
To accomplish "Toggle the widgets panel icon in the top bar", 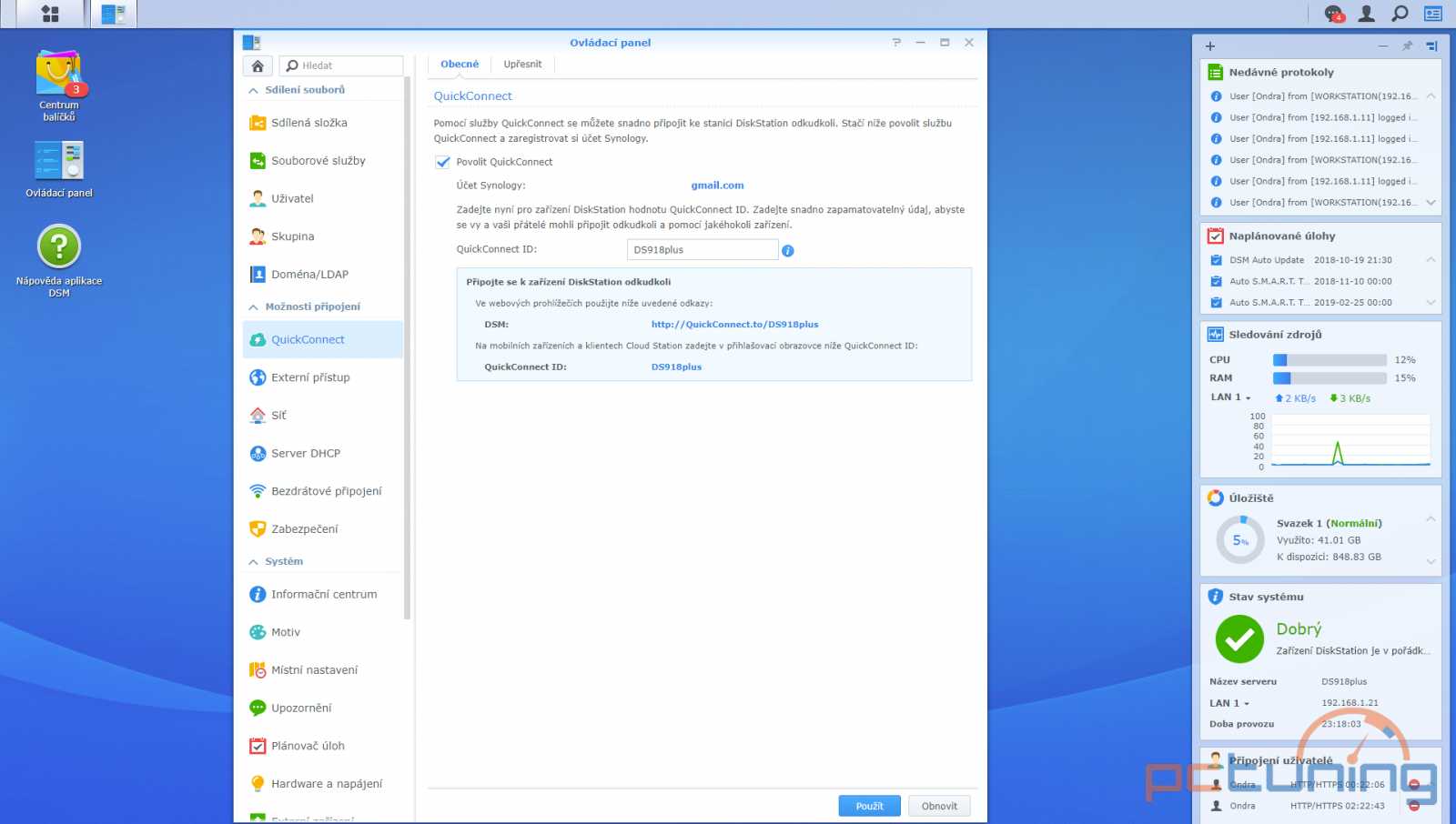I will 1433,14.
